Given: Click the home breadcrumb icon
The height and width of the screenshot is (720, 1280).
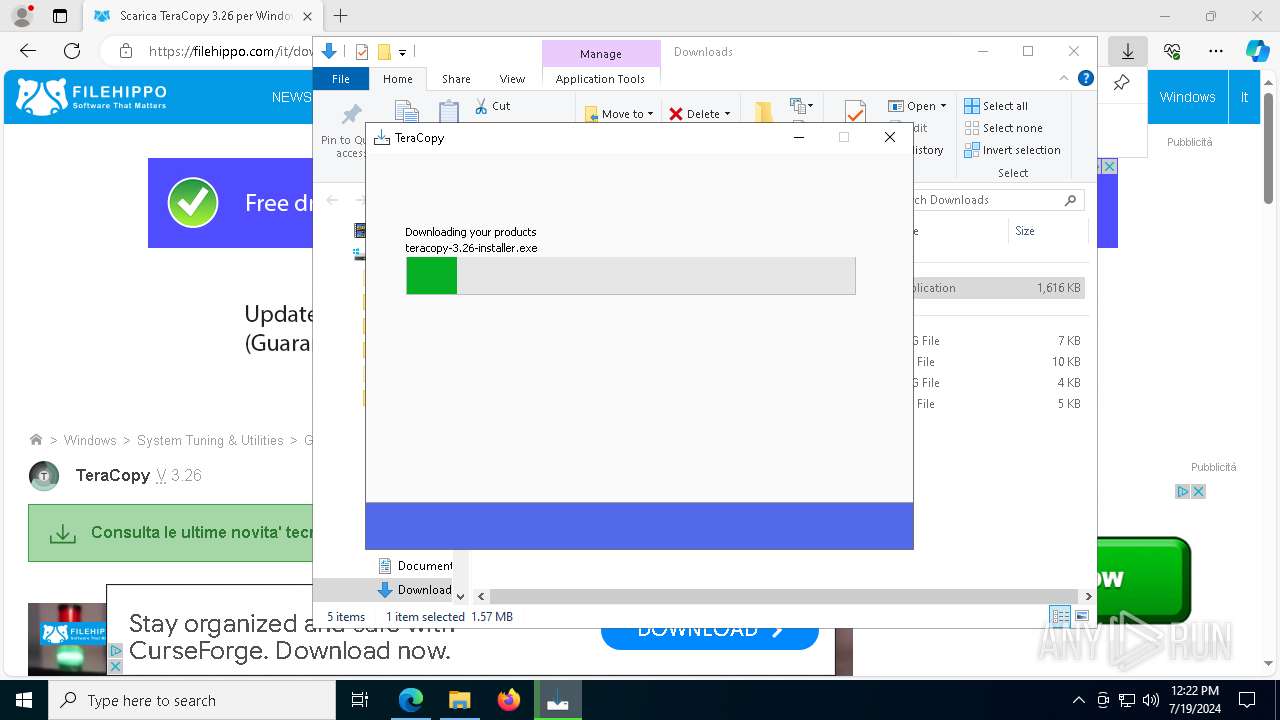Looking at the screenshot, I should tap(36, 440).
